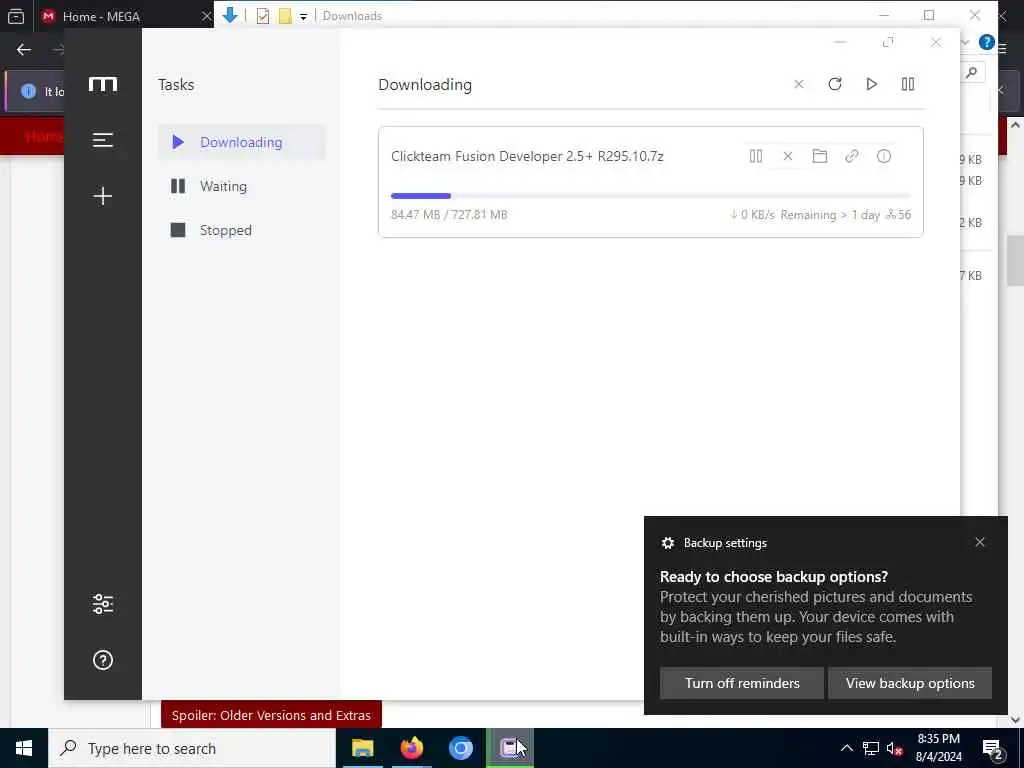Copy link of Clickteam Fusion task

point(852,156)
